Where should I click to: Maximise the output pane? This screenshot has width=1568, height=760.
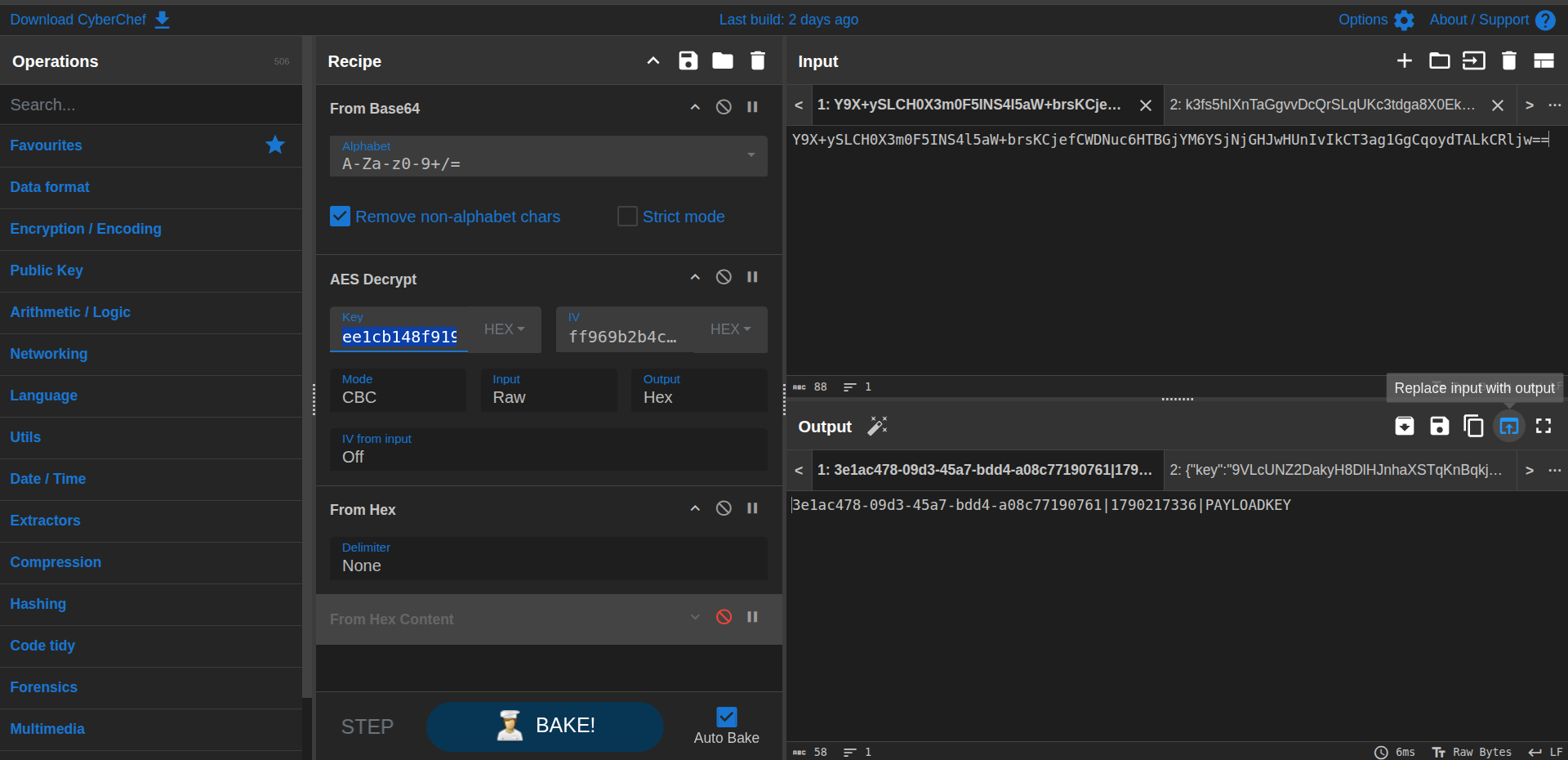(1543, 426)
